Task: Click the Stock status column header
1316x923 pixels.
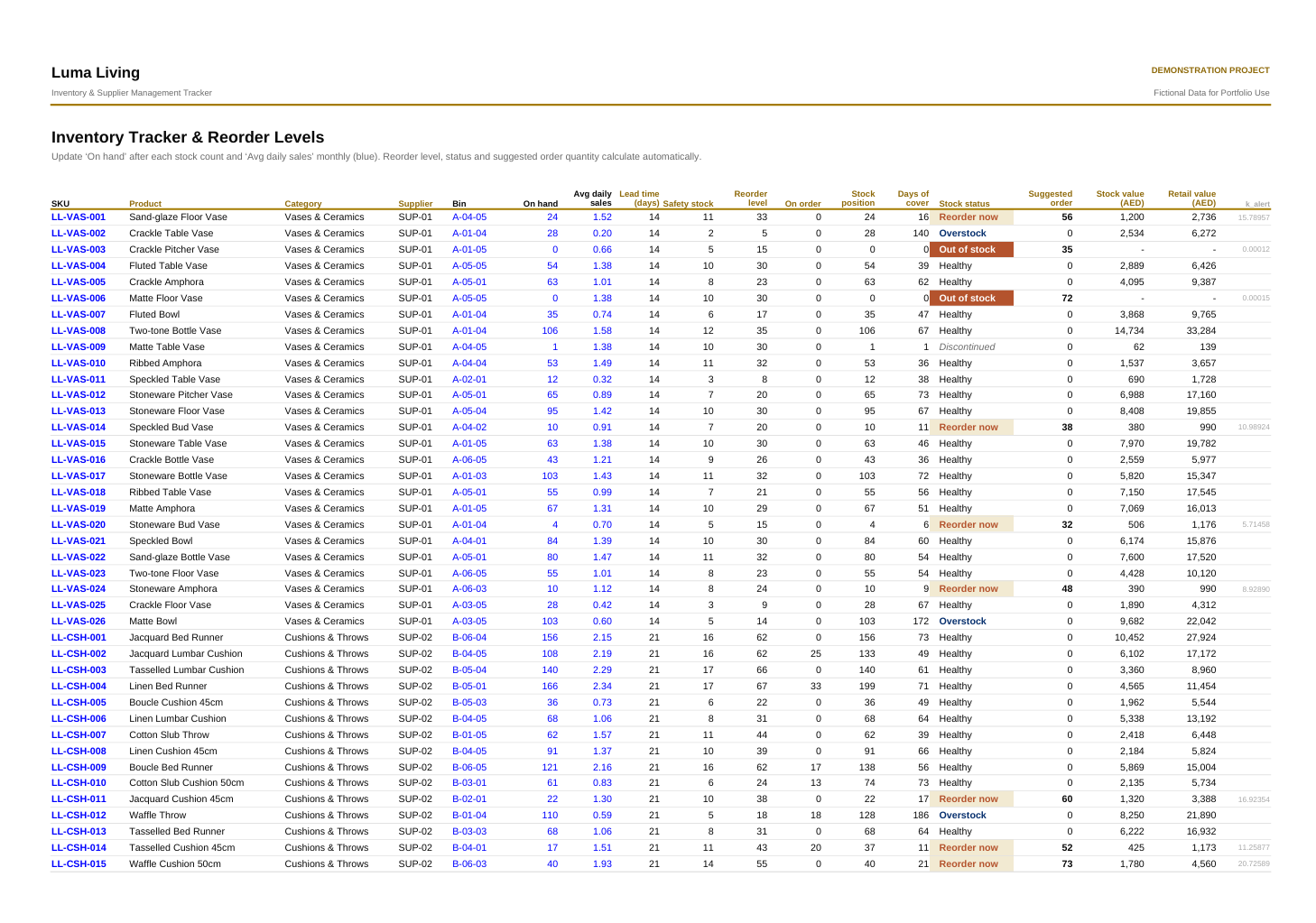Action: 964,204
